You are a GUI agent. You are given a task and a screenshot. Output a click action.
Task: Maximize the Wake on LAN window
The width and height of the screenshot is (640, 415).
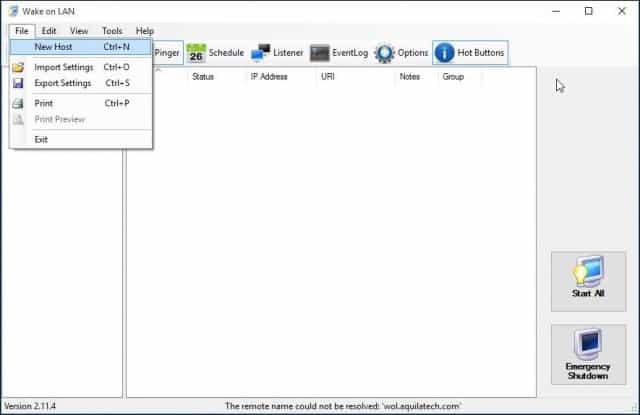[x=588, y=11]
